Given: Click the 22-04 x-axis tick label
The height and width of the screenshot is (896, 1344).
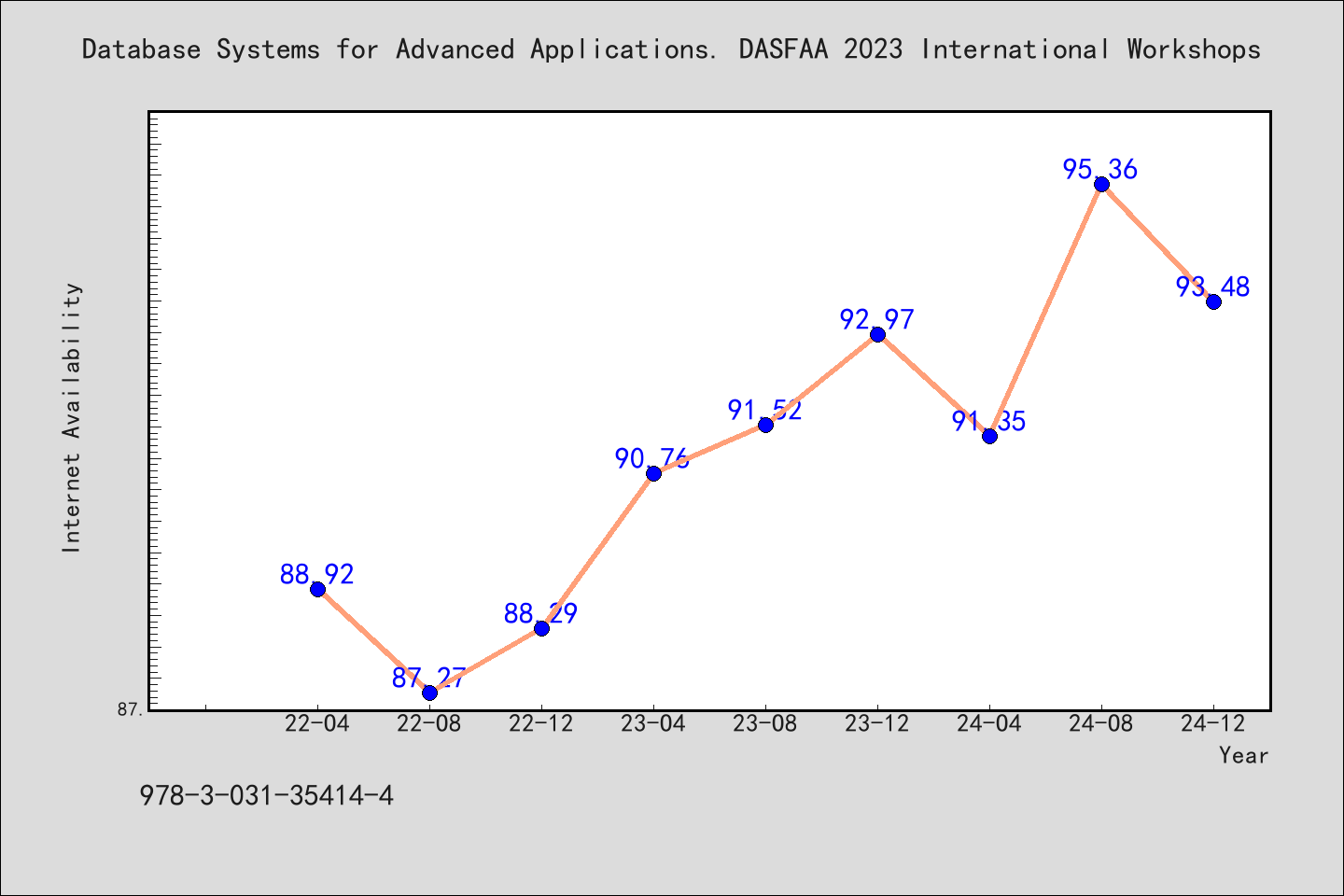Looking at the screenshot, I should click(317, 724).
